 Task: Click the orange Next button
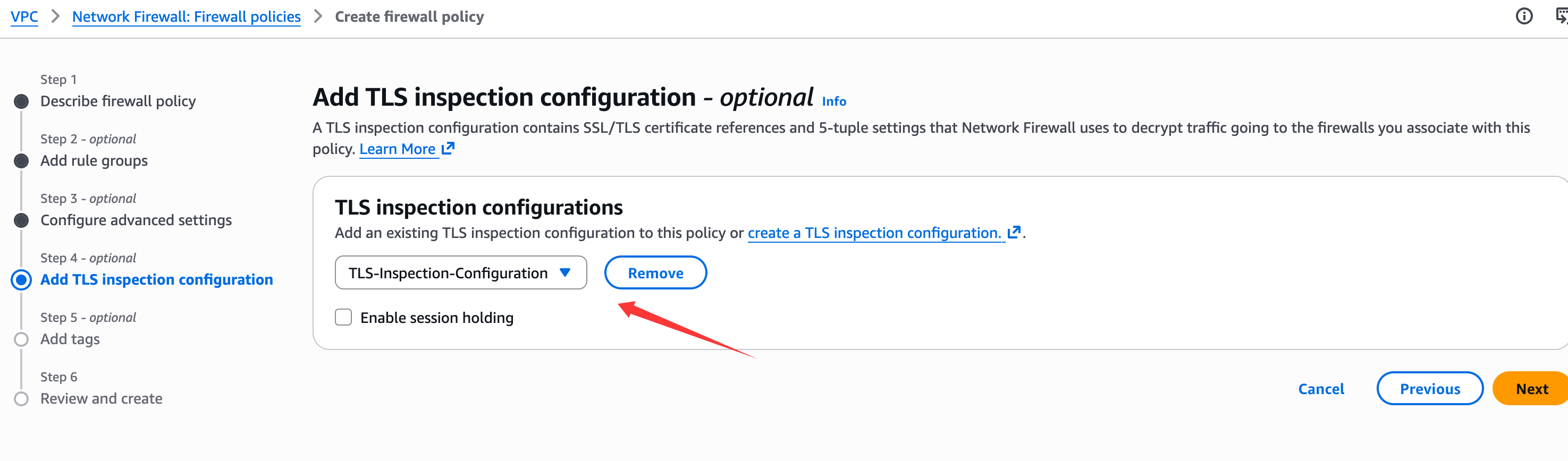point(1531,389)
